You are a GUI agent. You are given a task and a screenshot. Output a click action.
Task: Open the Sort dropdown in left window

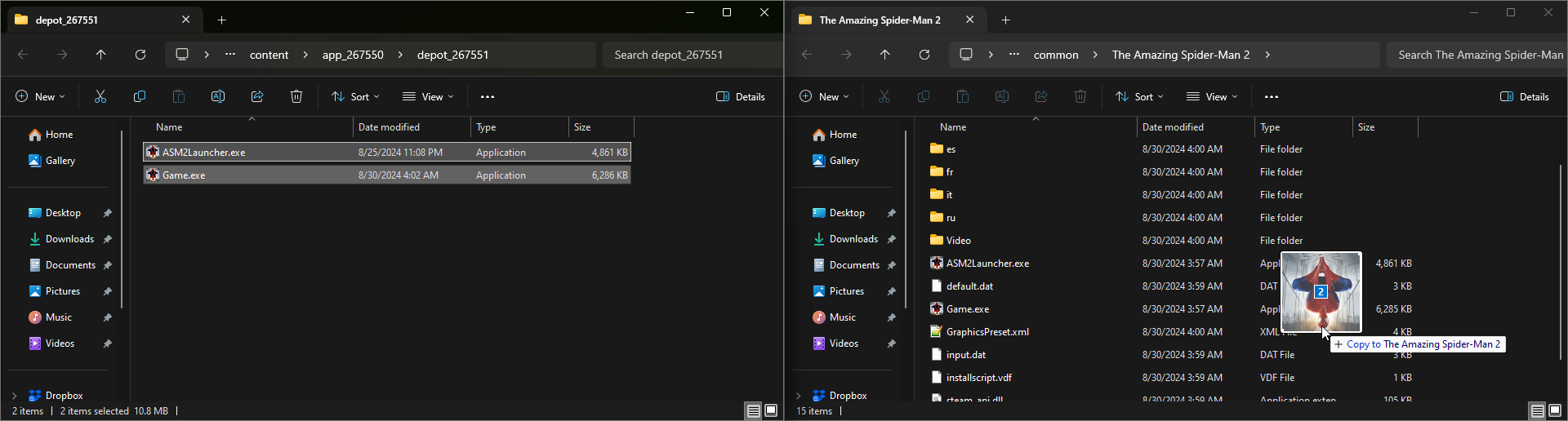pos(355,96)
